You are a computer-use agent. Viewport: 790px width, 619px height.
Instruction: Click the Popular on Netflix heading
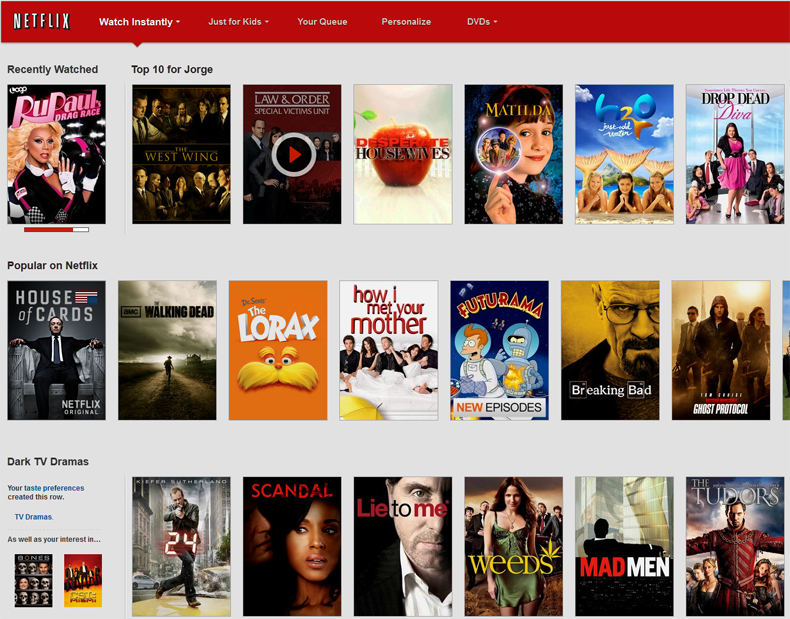(x=52, y=265)
